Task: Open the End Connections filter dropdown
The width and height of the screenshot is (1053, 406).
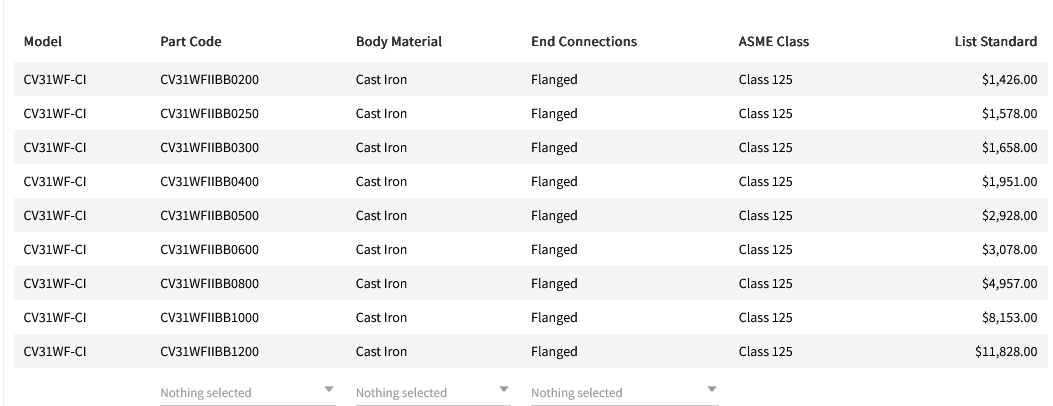Action: tap(624, 392)
